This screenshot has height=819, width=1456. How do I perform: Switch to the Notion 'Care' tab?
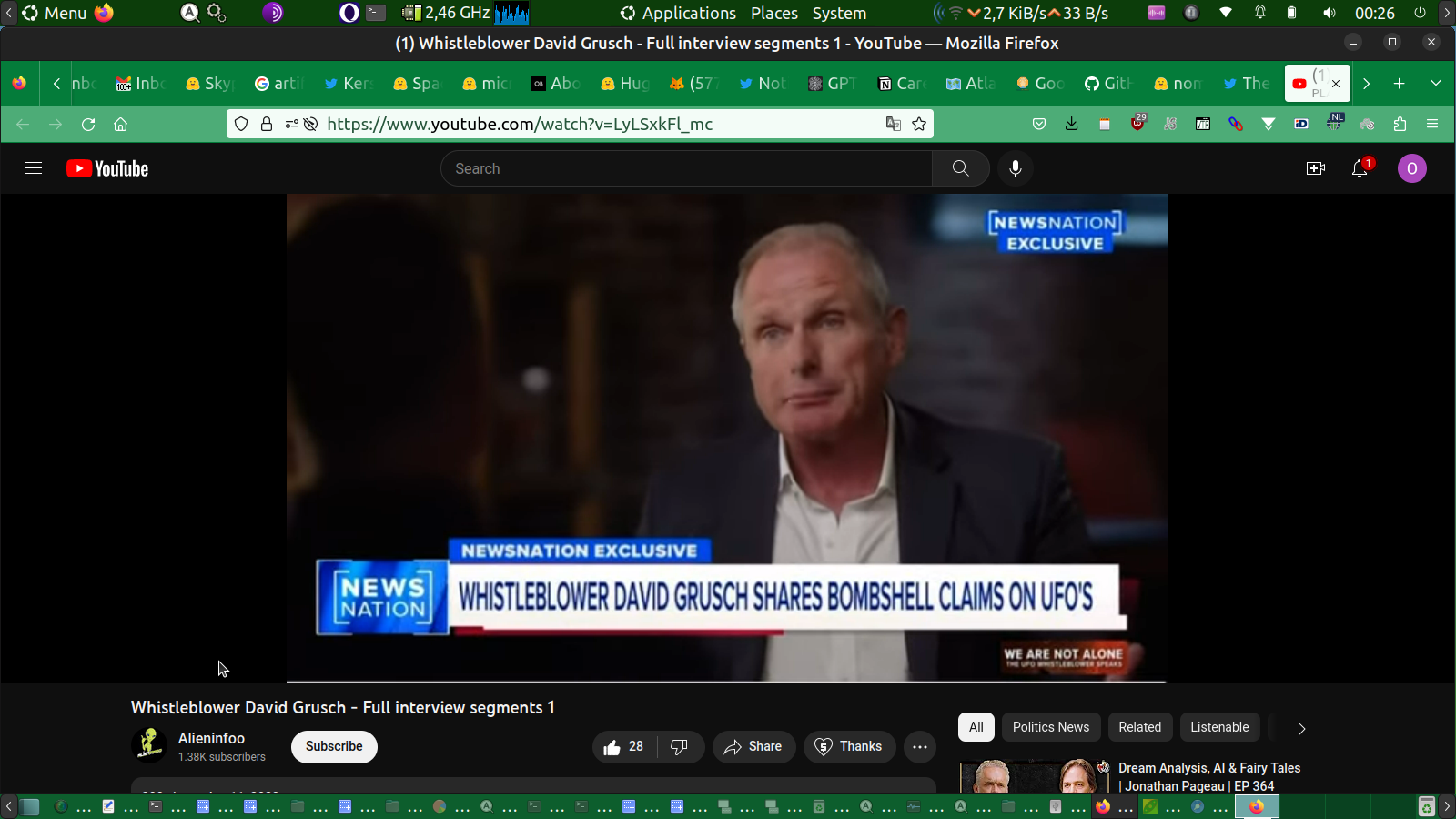[901, 84]
